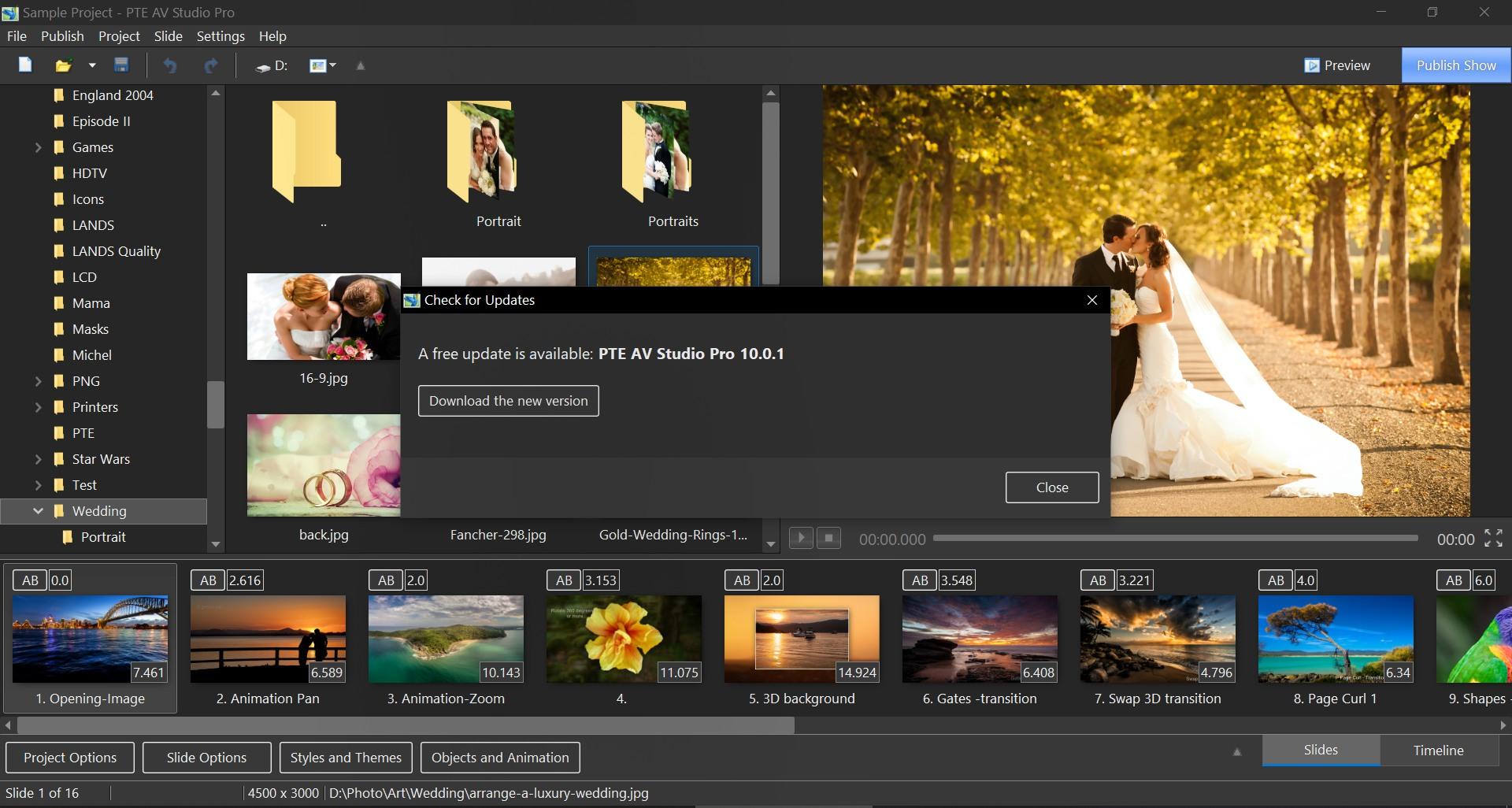The height and width of the screenshot is (808, 1512).
Task: Open the recent projects dropdown arrow
Action: (x=91, y=65)
